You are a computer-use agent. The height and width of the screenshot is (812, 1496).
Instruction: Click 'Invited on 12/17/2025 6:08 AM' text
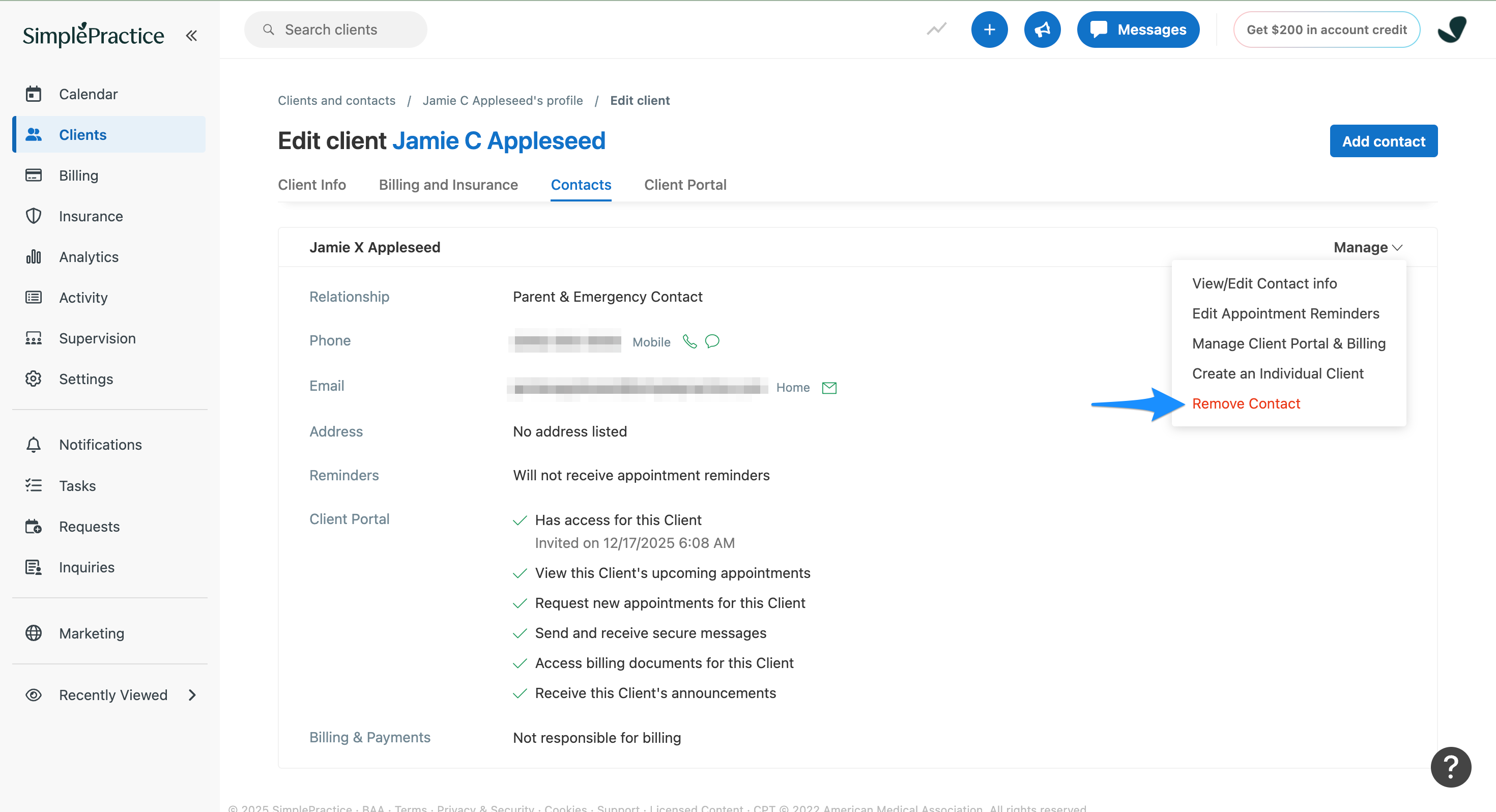pos(635,542)
